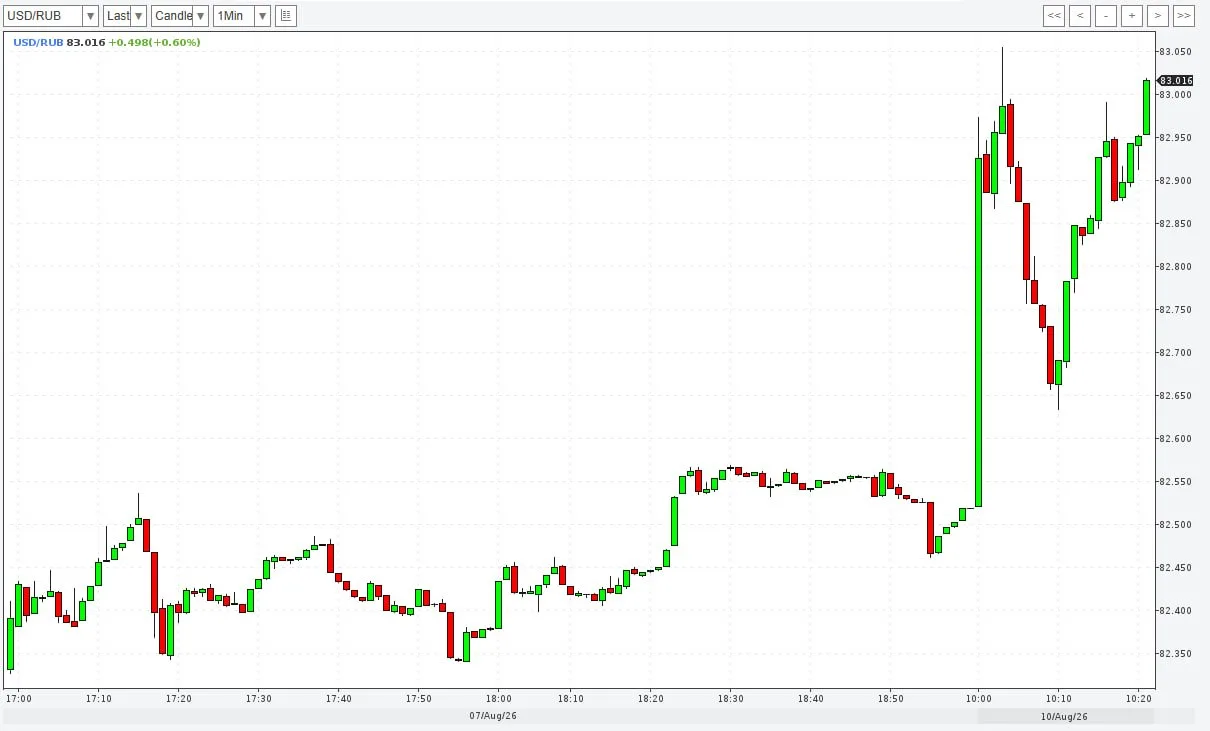Step chart back with < button
1210x731 pixels.
[1080, 16]
